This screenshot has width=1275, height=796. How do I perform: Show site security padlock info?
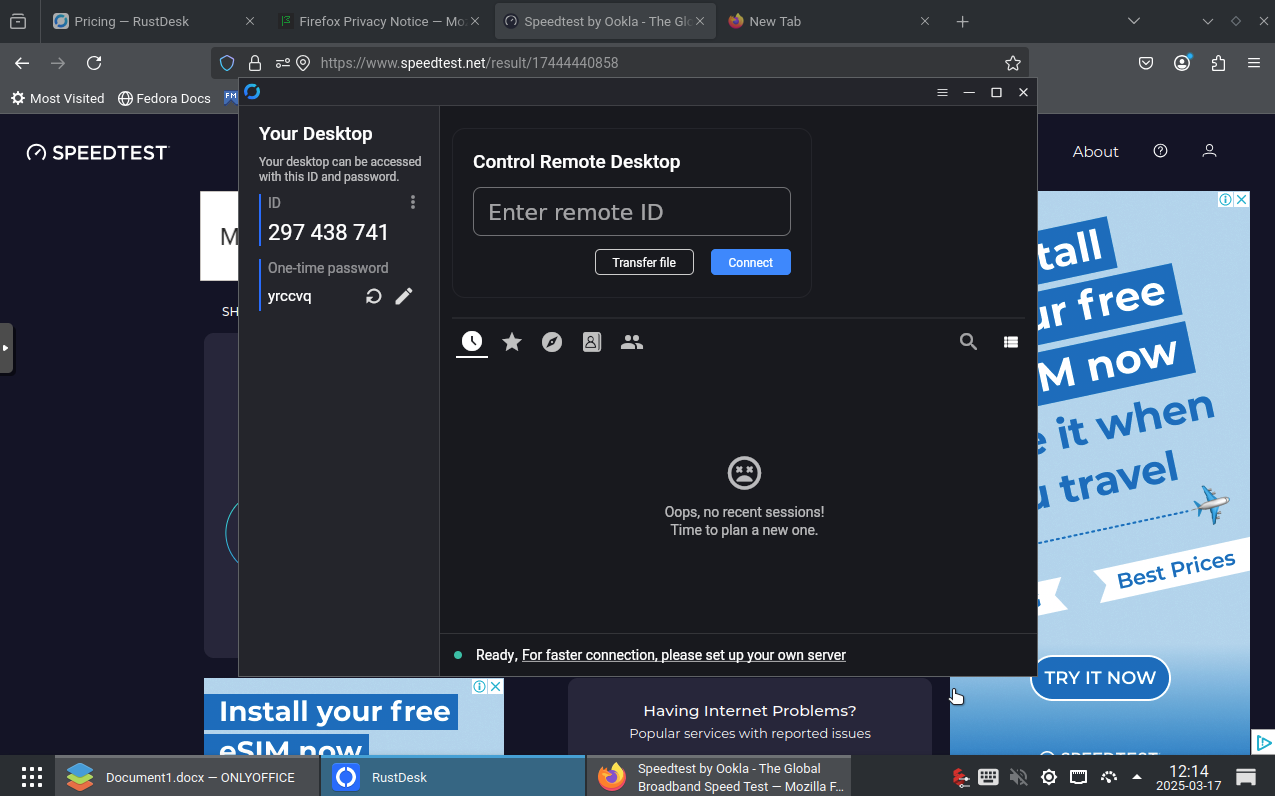click(x=255, y=63)
